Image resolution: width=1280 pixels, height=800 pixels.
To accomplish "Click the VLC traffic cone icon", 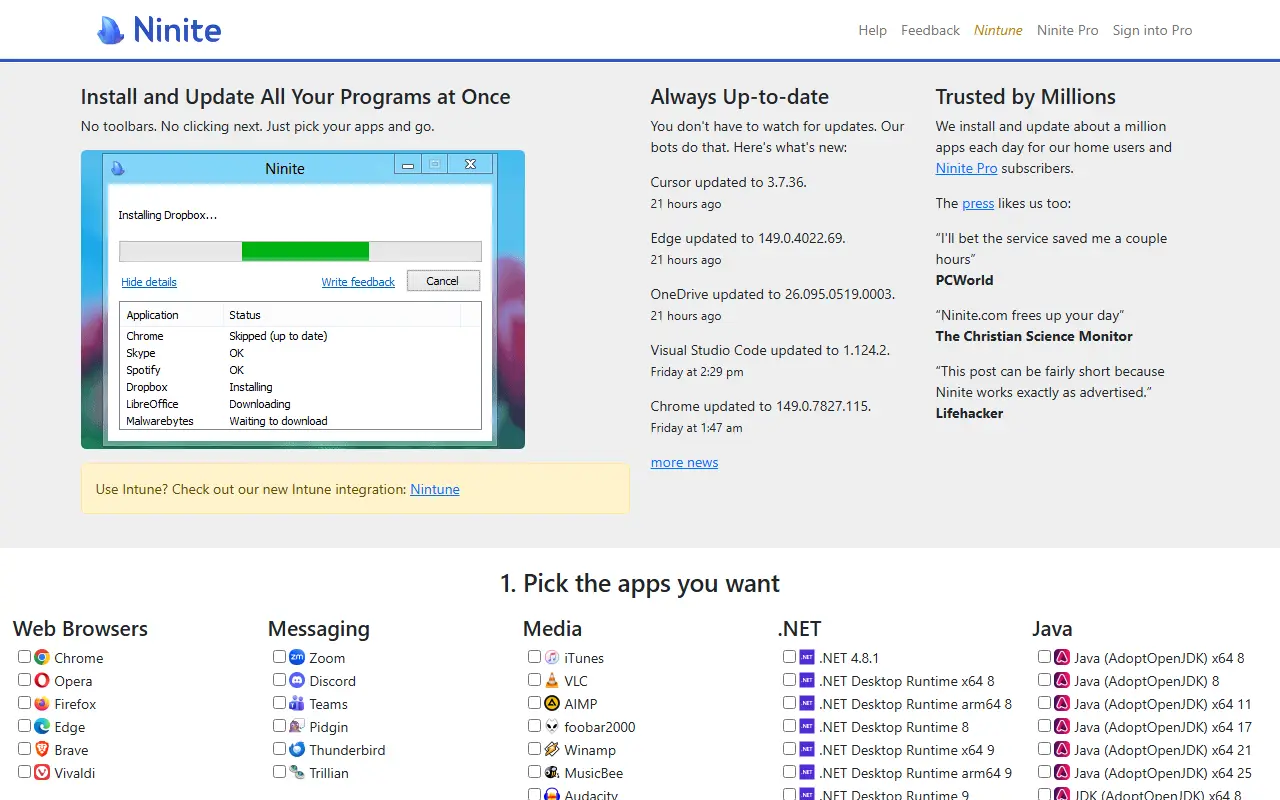I will point(552,680).
